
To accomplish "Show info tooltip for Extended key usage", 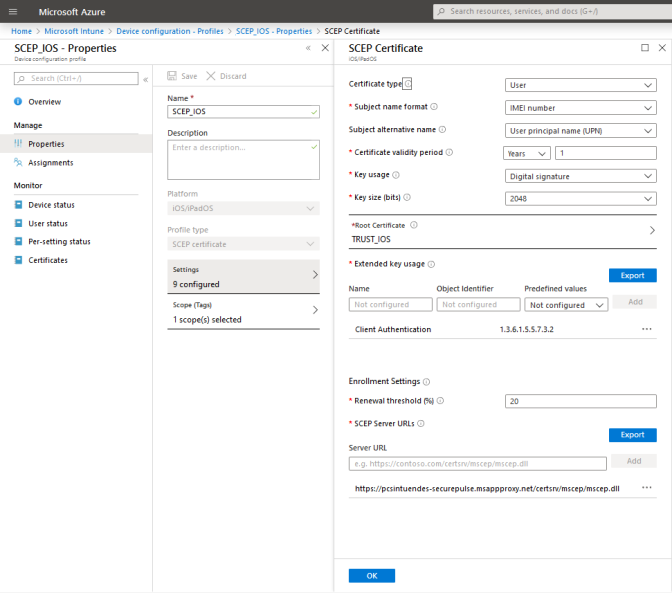I will (431, 264).
